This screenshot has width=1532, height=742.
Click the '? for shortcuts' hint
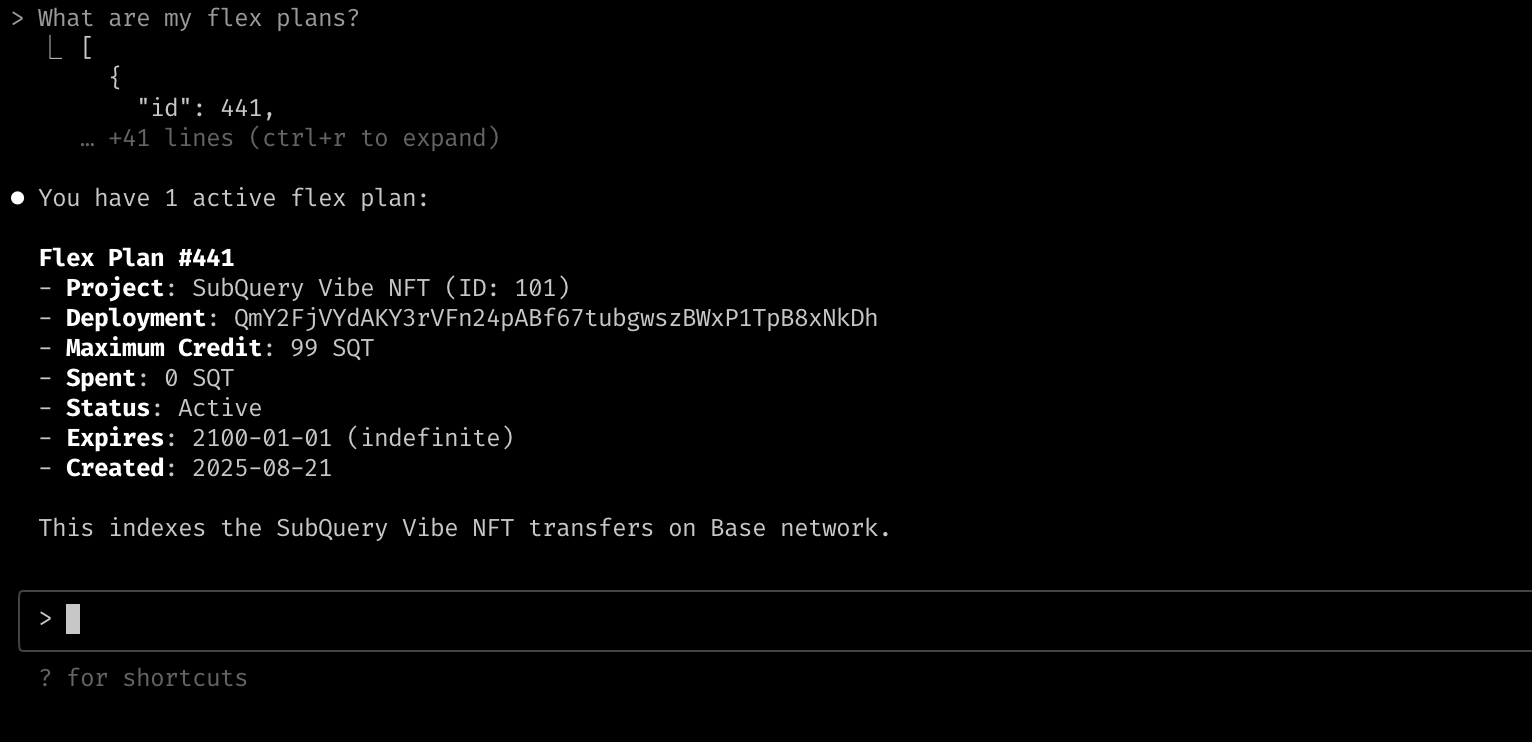click(143, 678)
